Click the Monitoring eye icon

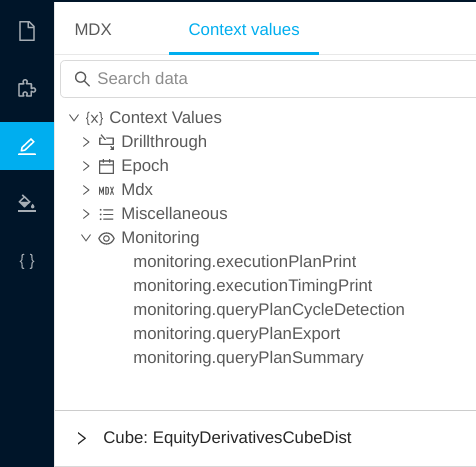point(106,238)
